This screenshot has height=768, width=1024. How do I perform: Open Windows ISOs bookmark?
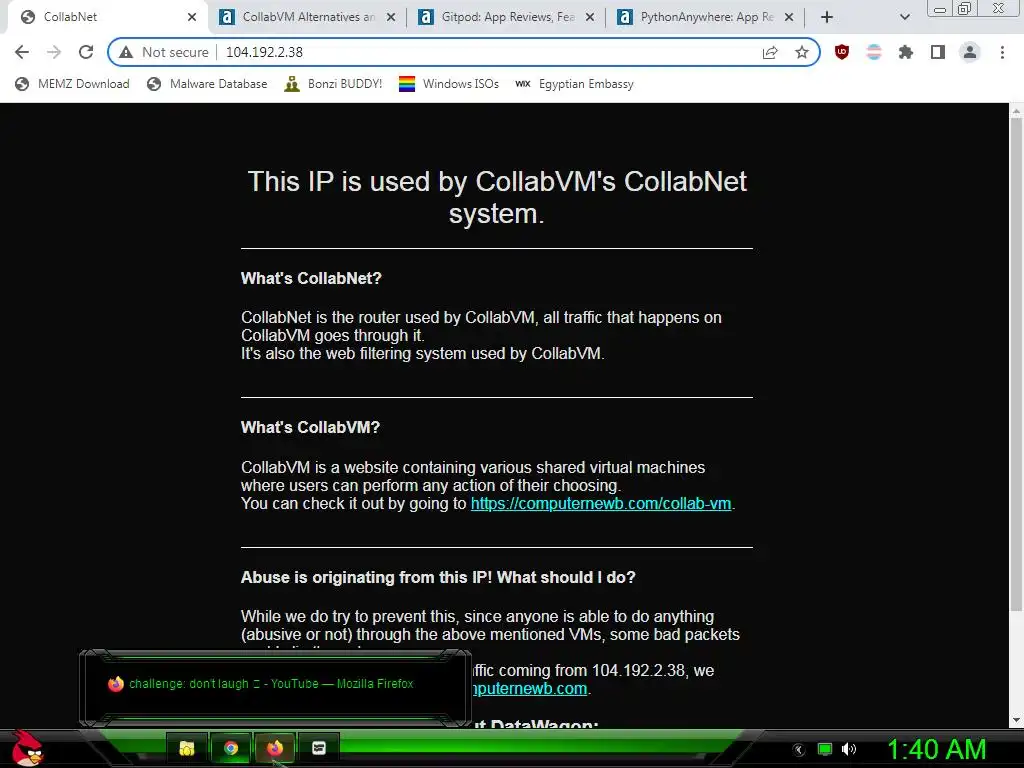(x=449, y=84)
